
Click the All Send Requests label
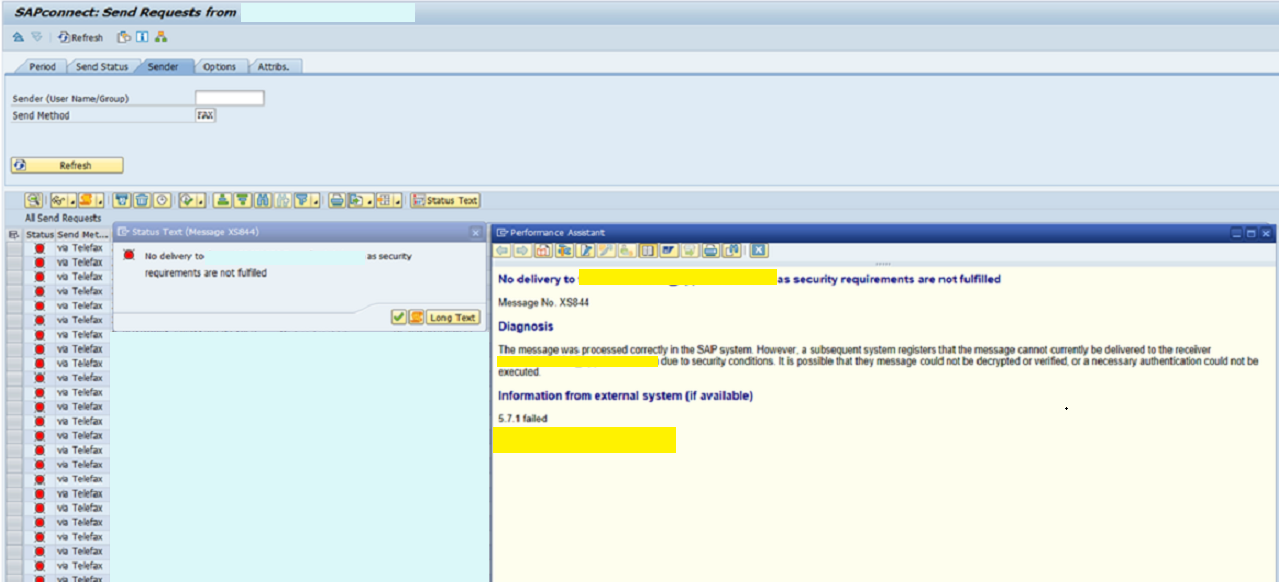pyautogui.click(x=63, y=217)
